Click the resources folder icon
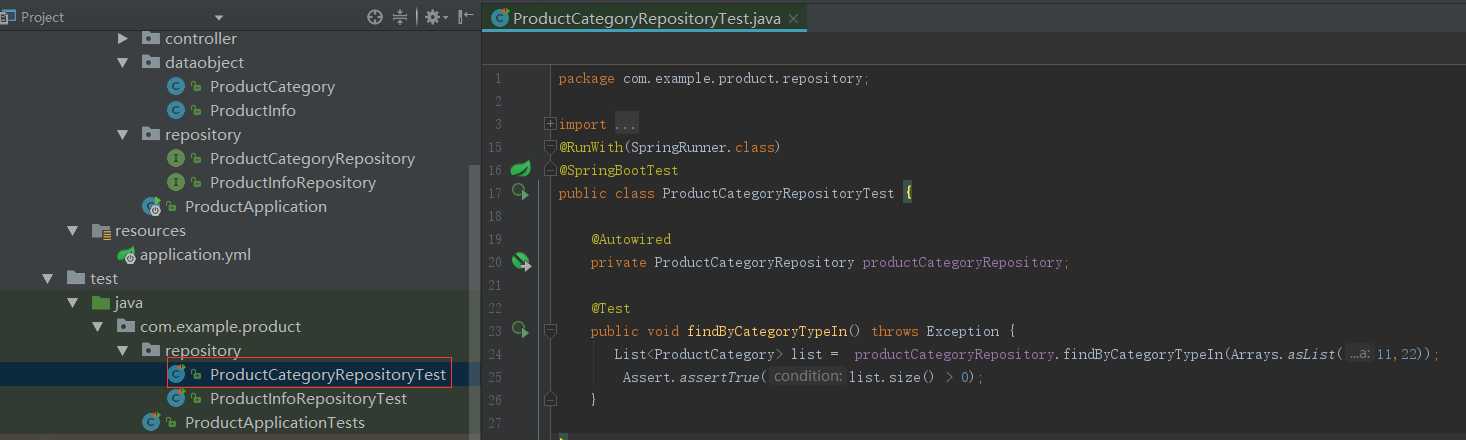This screenshot has width=1466, height=440. (x=101, y=231)
